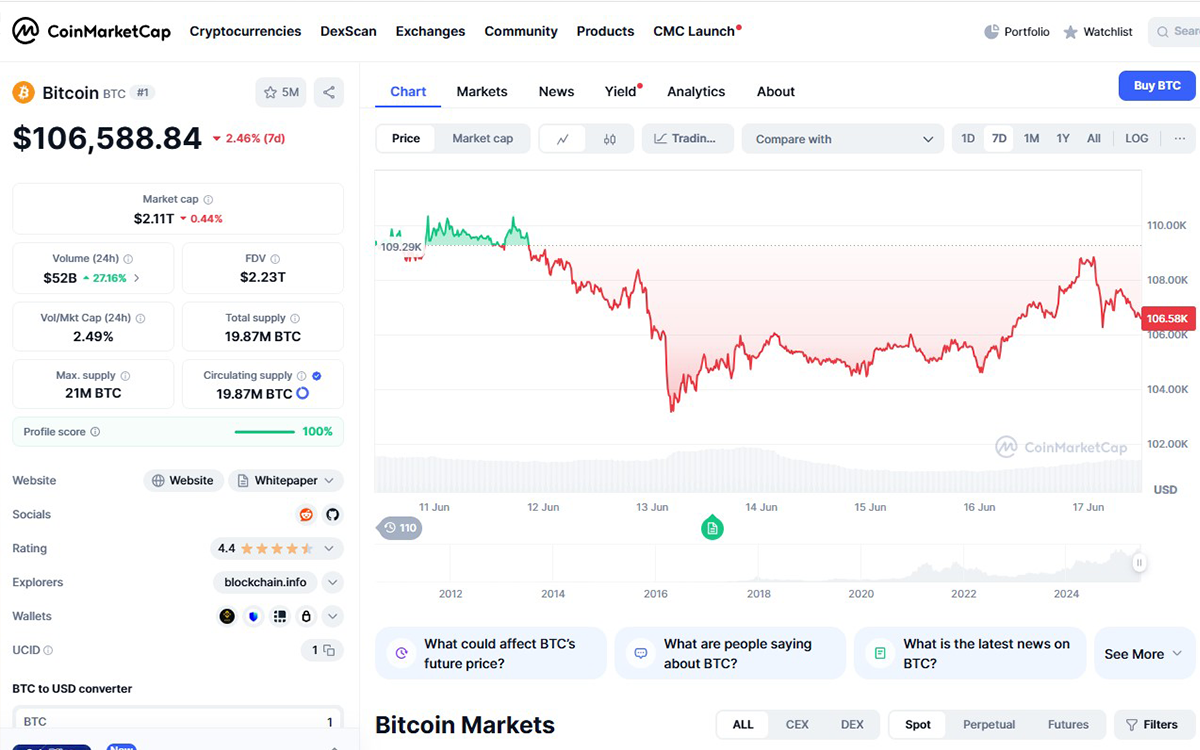Click Vol/Mkt Cap info icon
Screen dimensions: 1200x750
(140, 318)
